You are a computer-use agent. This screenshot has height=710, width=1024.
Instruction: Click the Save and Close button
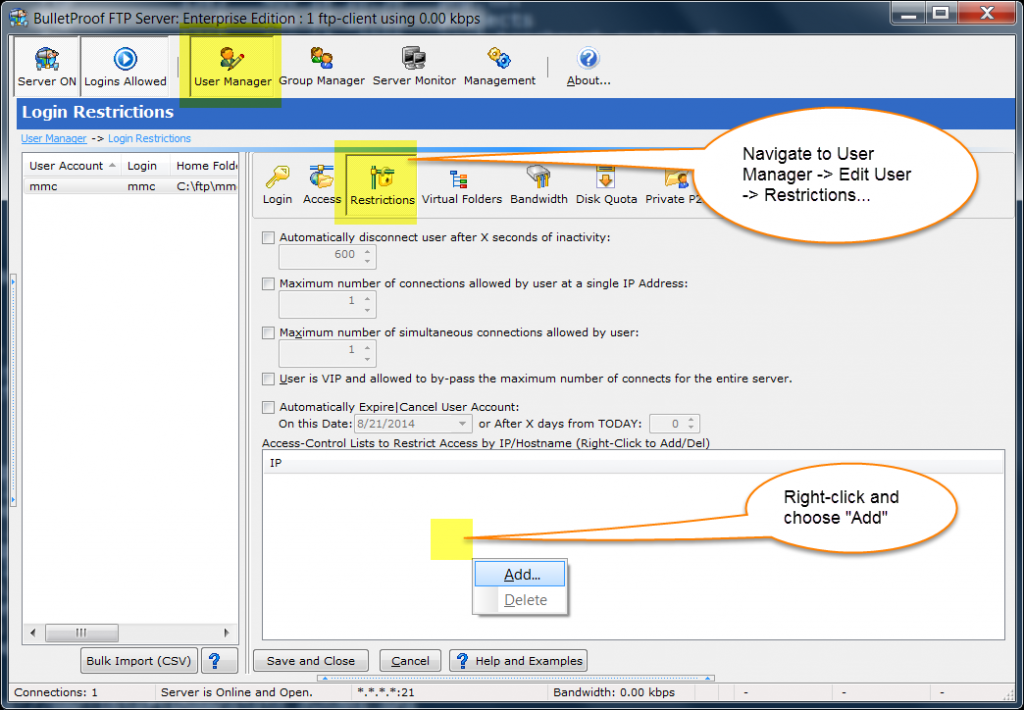(310, 660)
